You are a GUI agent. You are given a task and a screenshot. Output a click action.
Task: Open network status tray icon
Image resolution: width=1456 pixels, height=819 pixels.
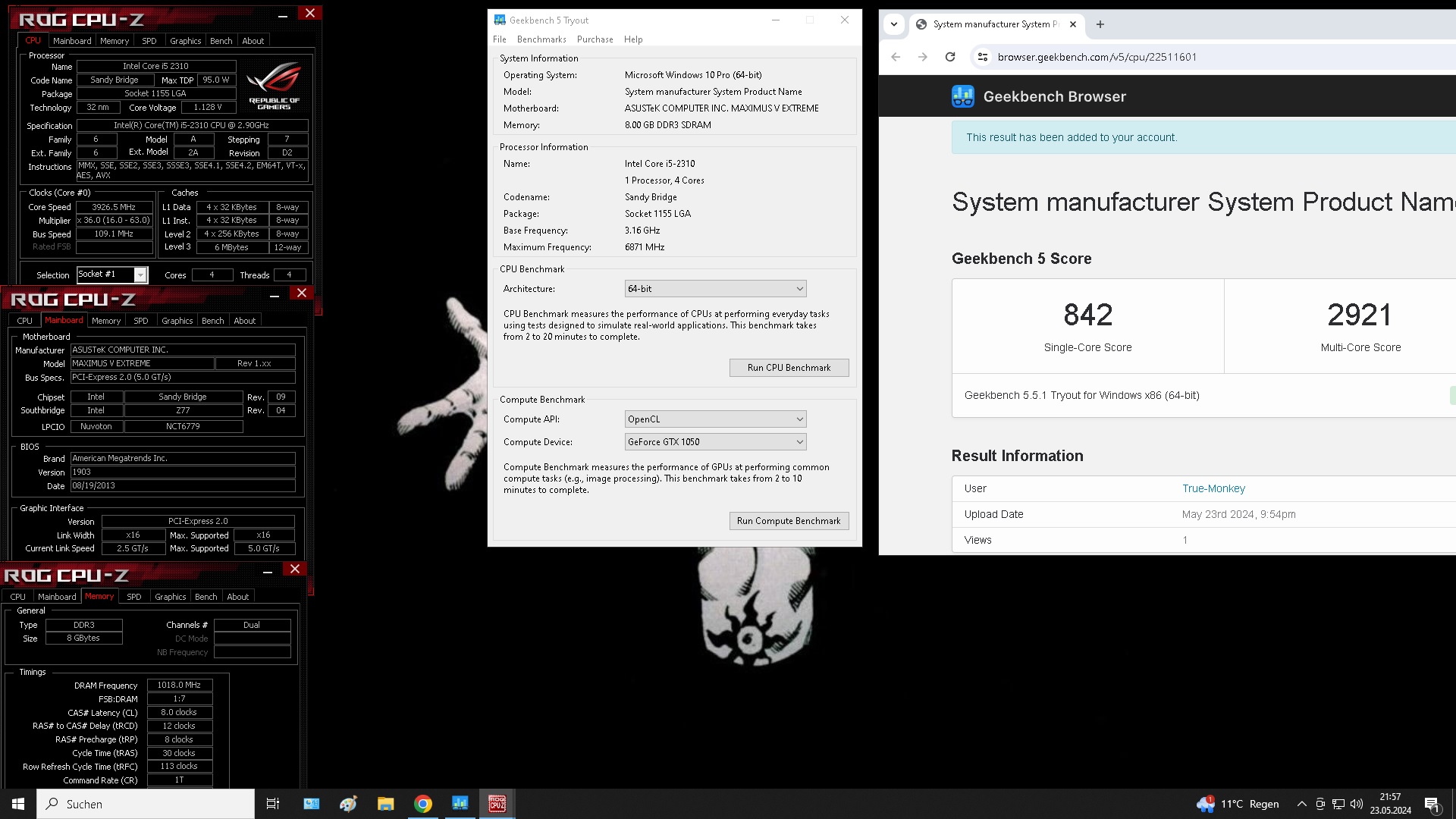pos(1338,804)
